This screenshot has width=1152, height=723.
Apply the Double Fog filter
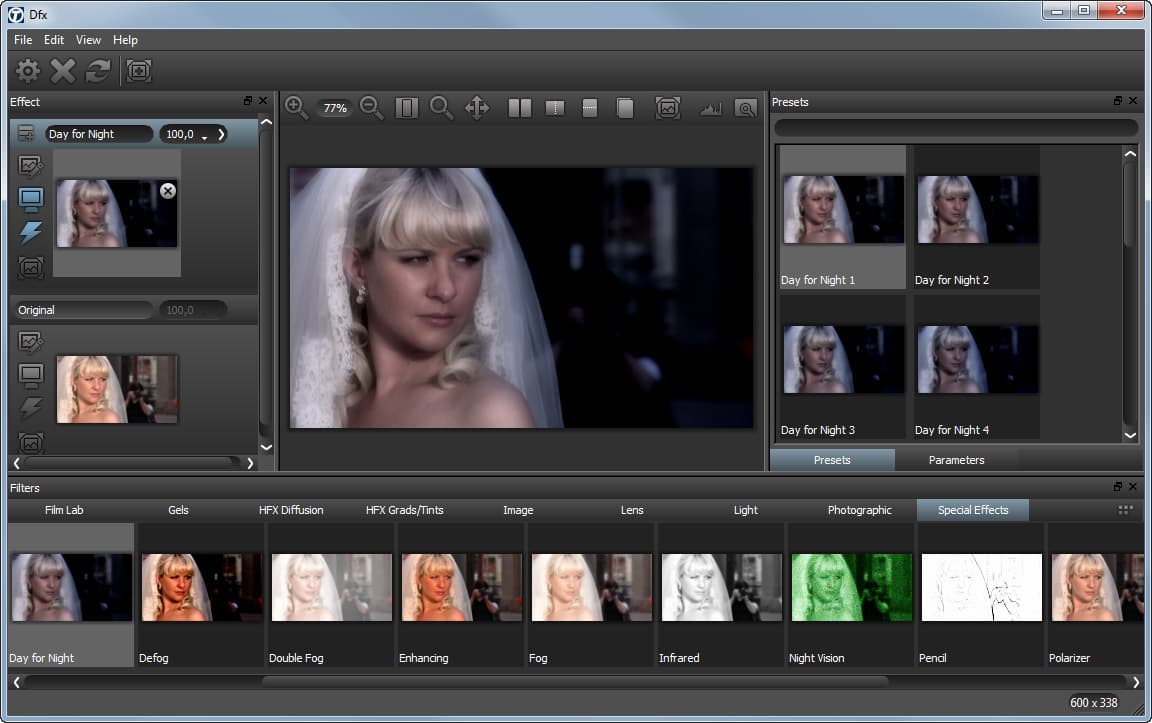click(x=331, y=595)
